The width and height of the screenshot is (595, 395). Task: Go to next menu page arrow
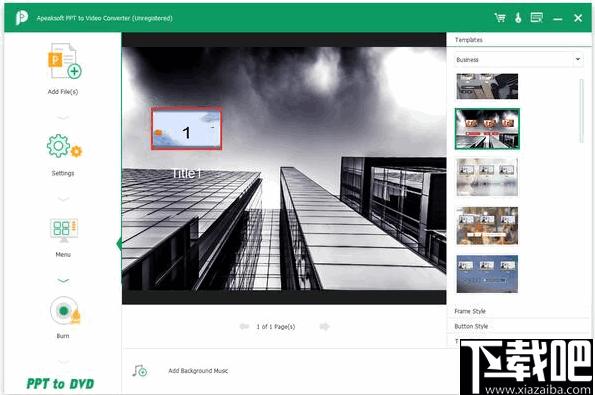click(x=324, y=326)
